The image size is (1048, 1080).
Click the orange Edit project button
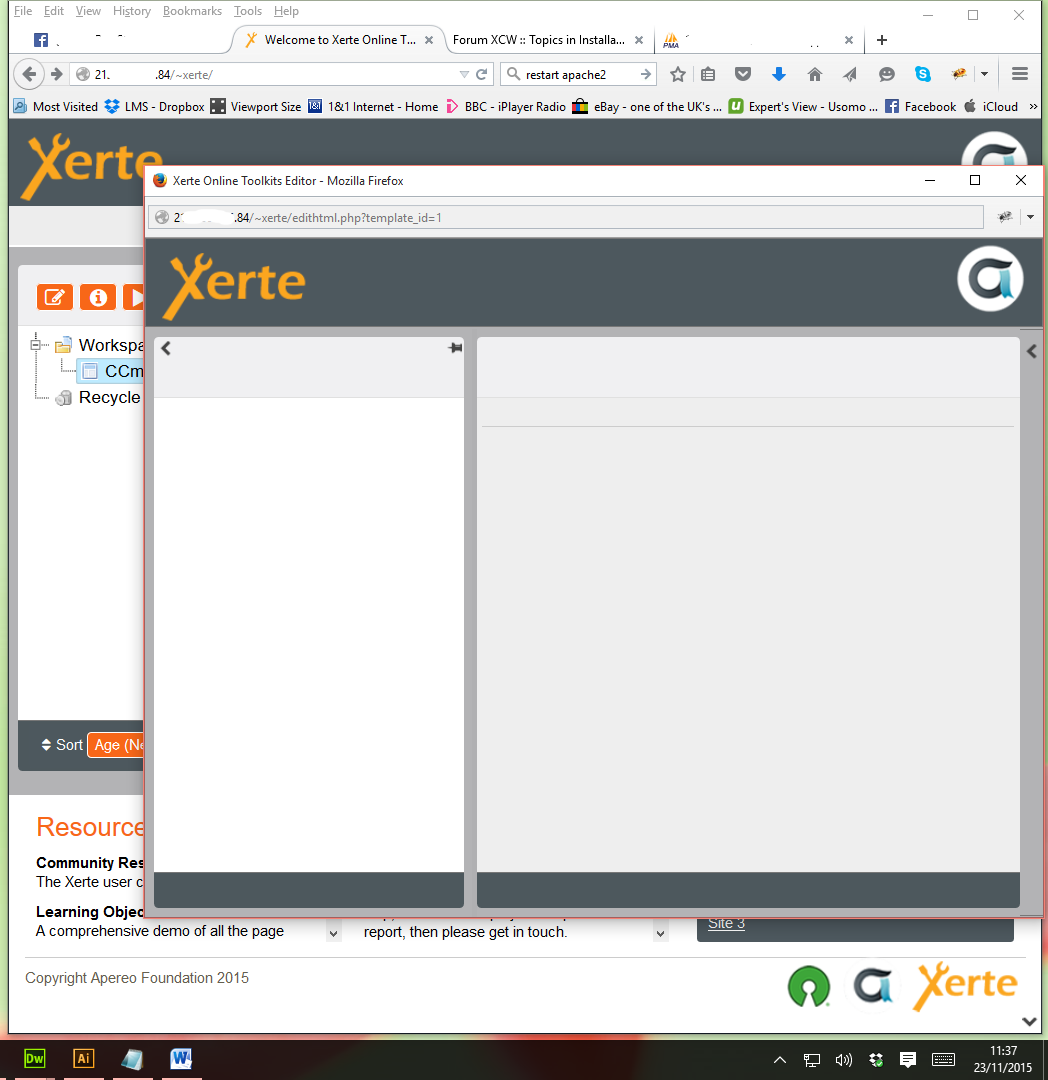pos(54,297)
